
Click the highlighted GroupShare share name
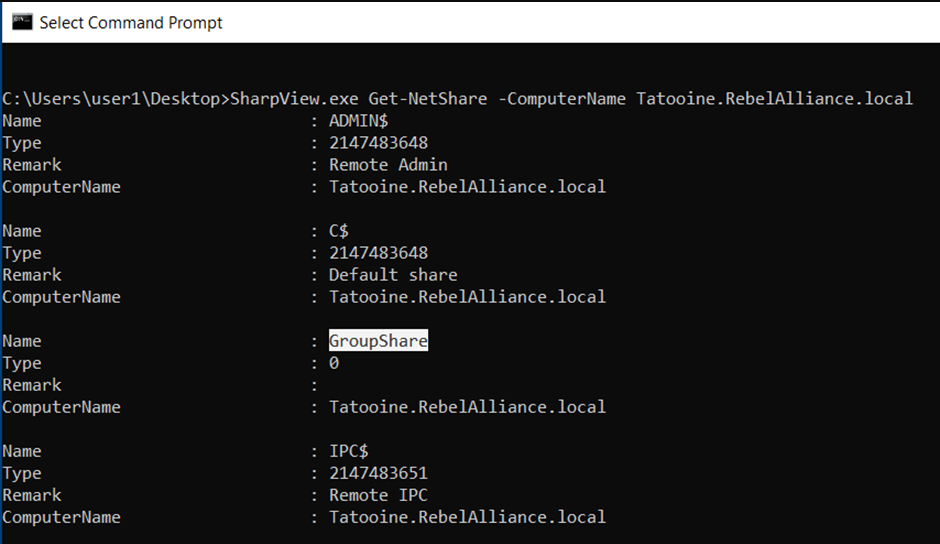coord(378,341)
